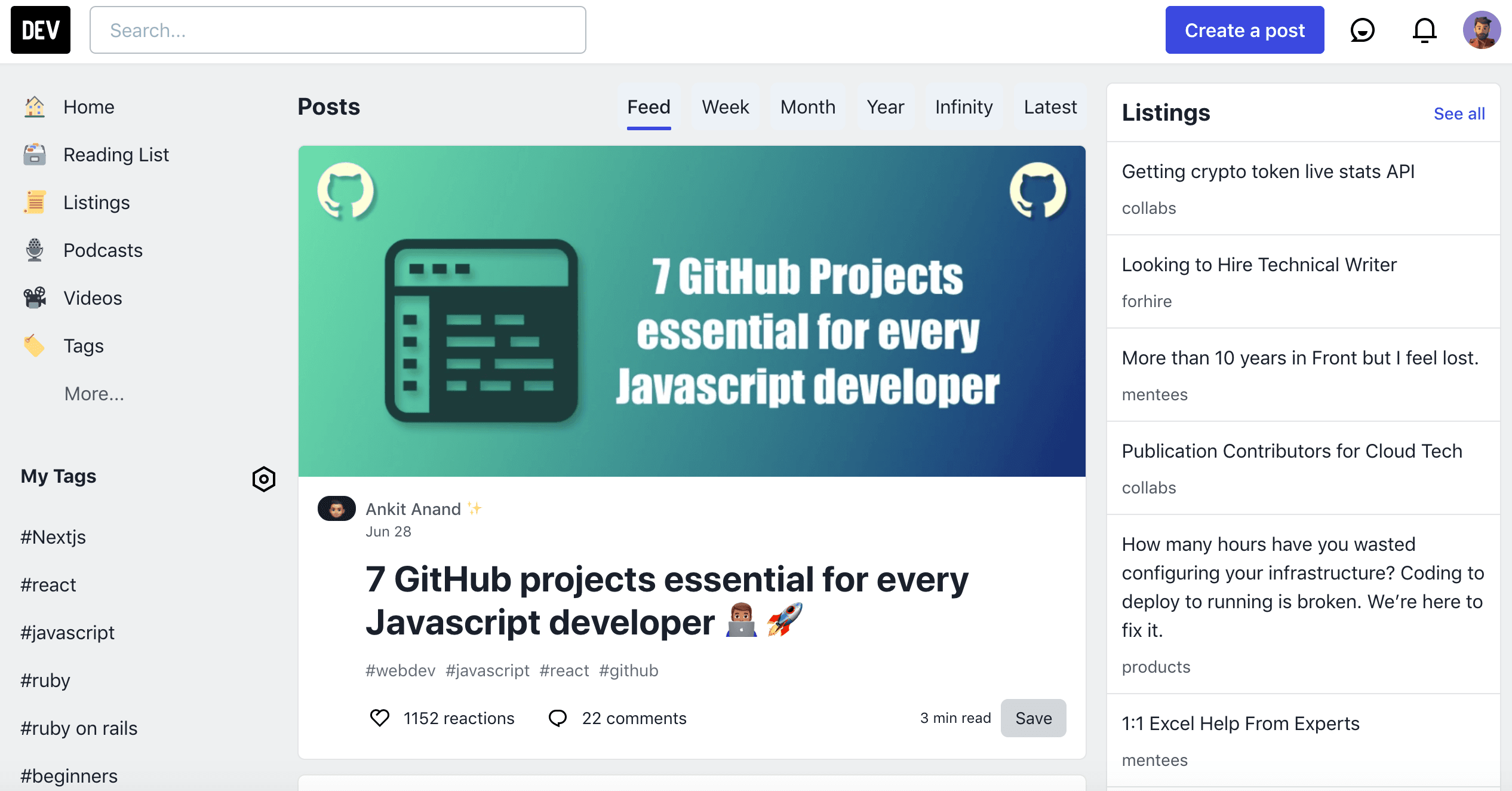The height and width of the screenshot is (791, 1512).
Task: Open Reading List in the sidebar
Action: pos(116,155)
